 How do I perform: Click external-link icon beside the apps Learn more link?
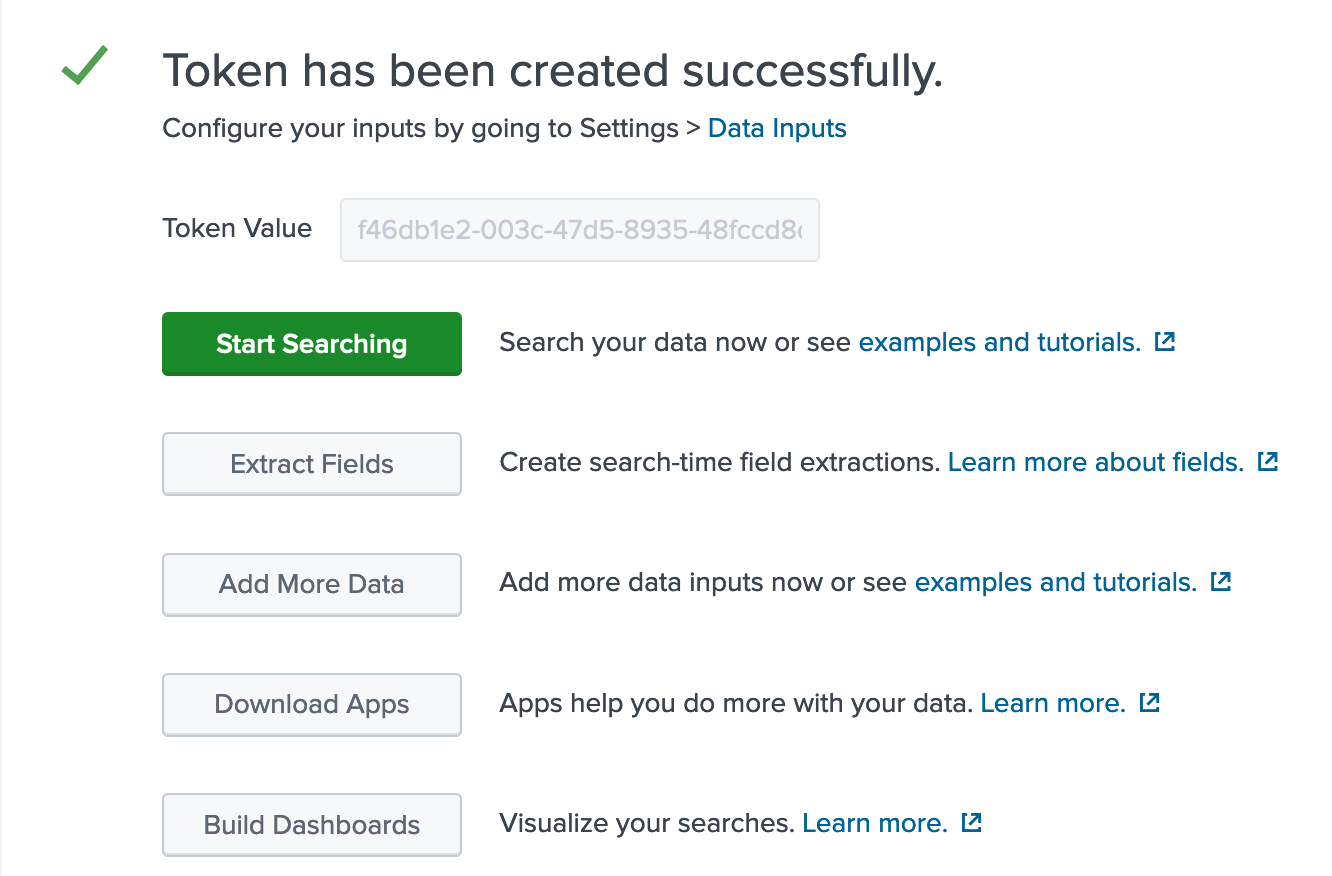(x=1150, y=703)
